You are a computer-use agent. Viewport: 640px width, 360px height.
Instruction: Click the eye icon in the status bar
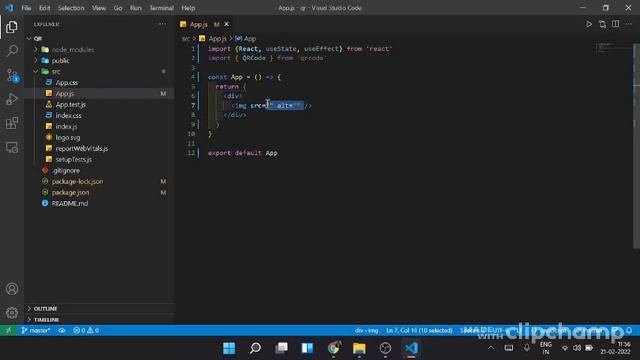click(x=62, y=330)
